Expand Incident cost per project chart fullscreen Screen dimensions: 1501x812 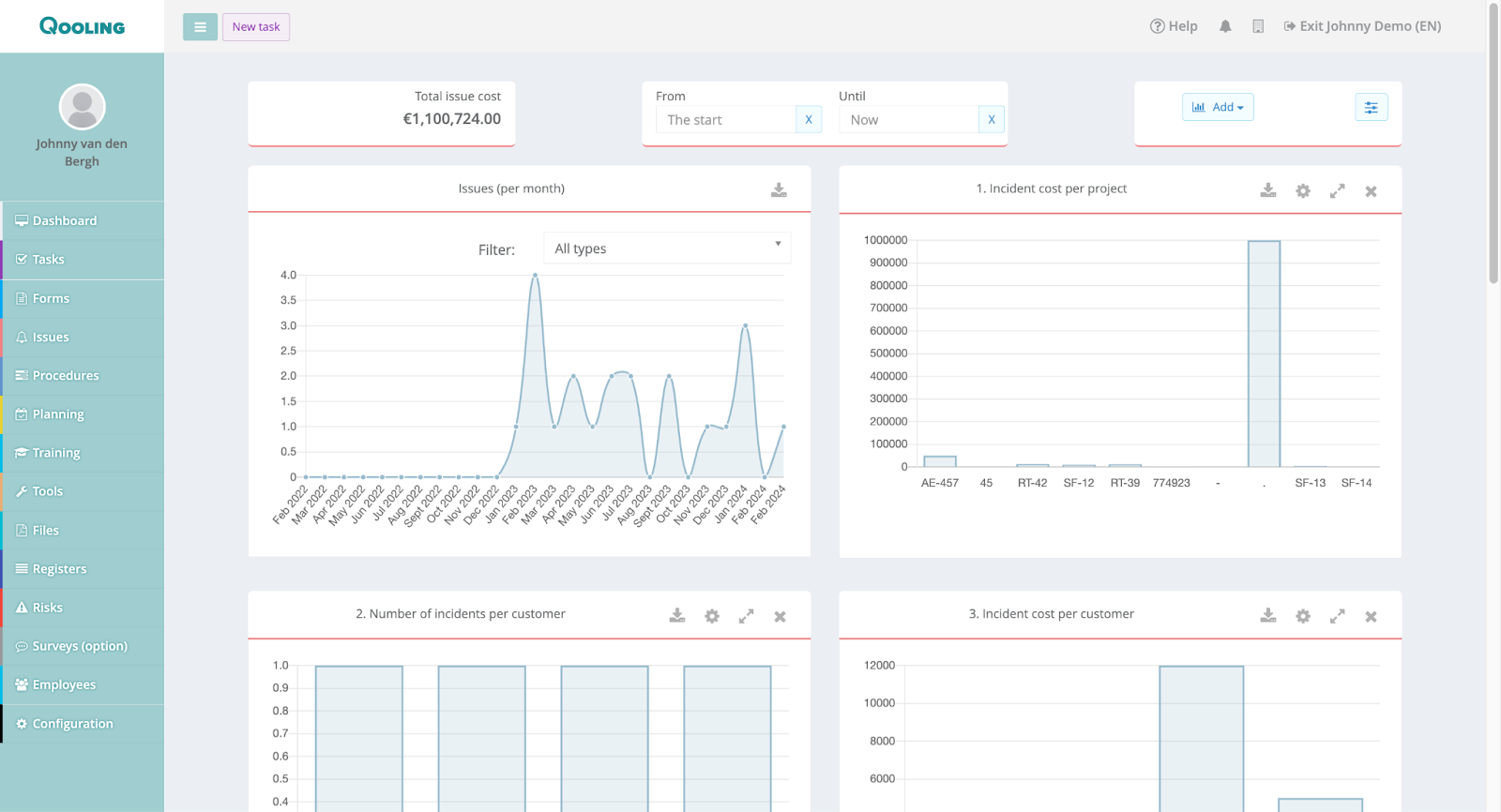point(1338,190)
